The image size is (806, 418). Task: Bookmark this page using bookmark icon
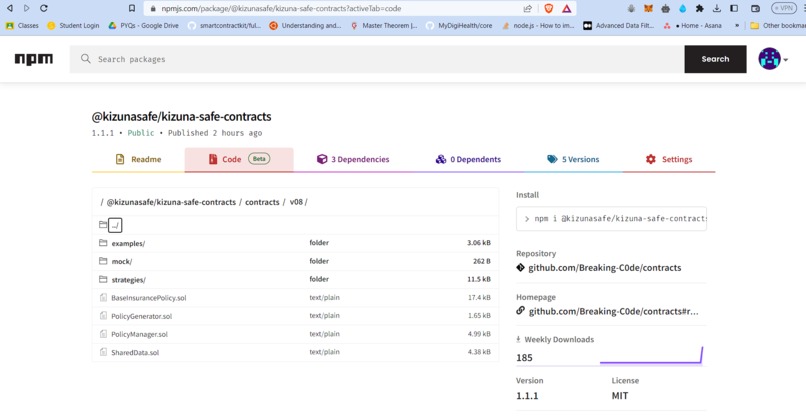(x=132, y=8)
